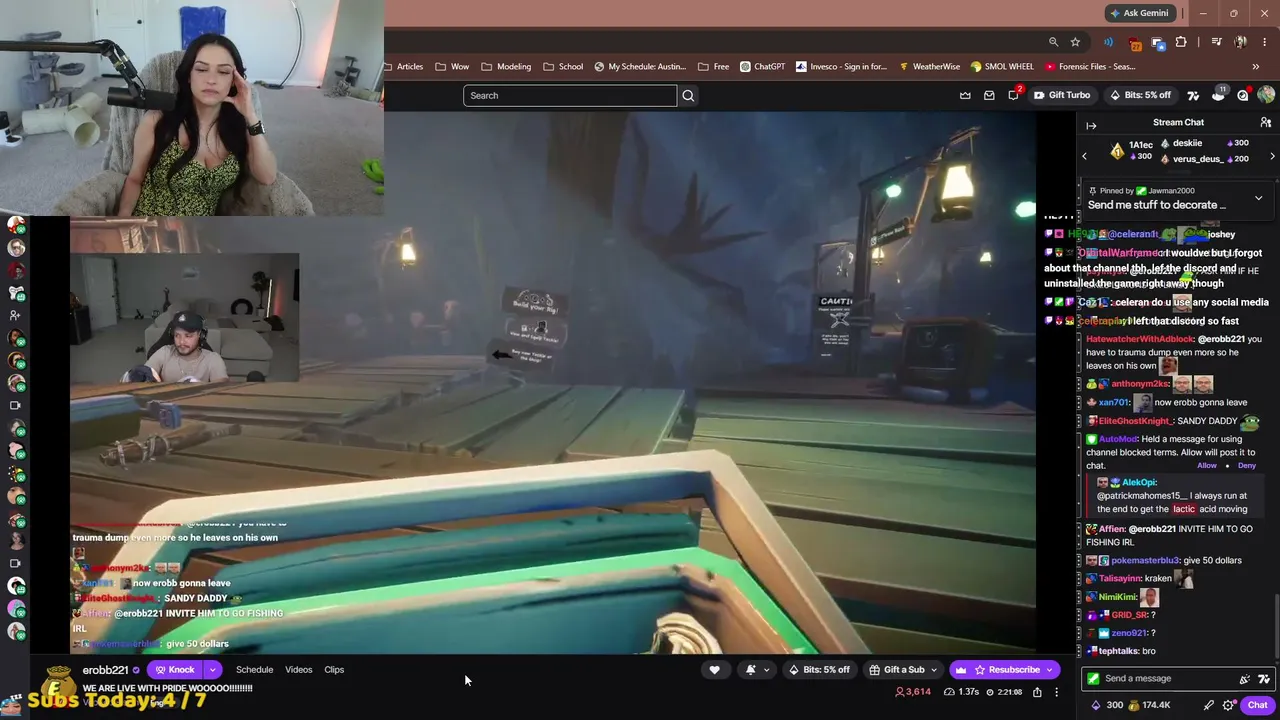Open the emote picker in chat input
Screen dimensions: 1280x720
pos(1265,678)
